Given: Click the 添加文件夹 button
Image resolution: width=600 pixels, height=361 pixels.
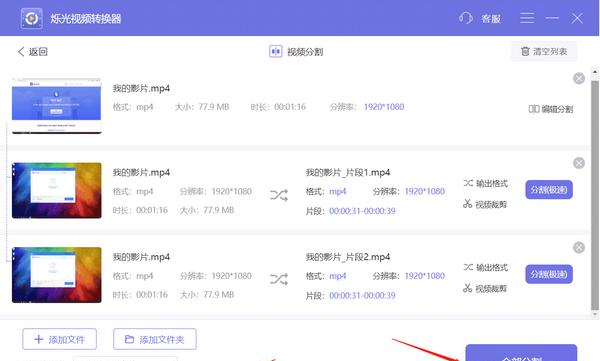Looking at the screenshot, I should point(155,339).
